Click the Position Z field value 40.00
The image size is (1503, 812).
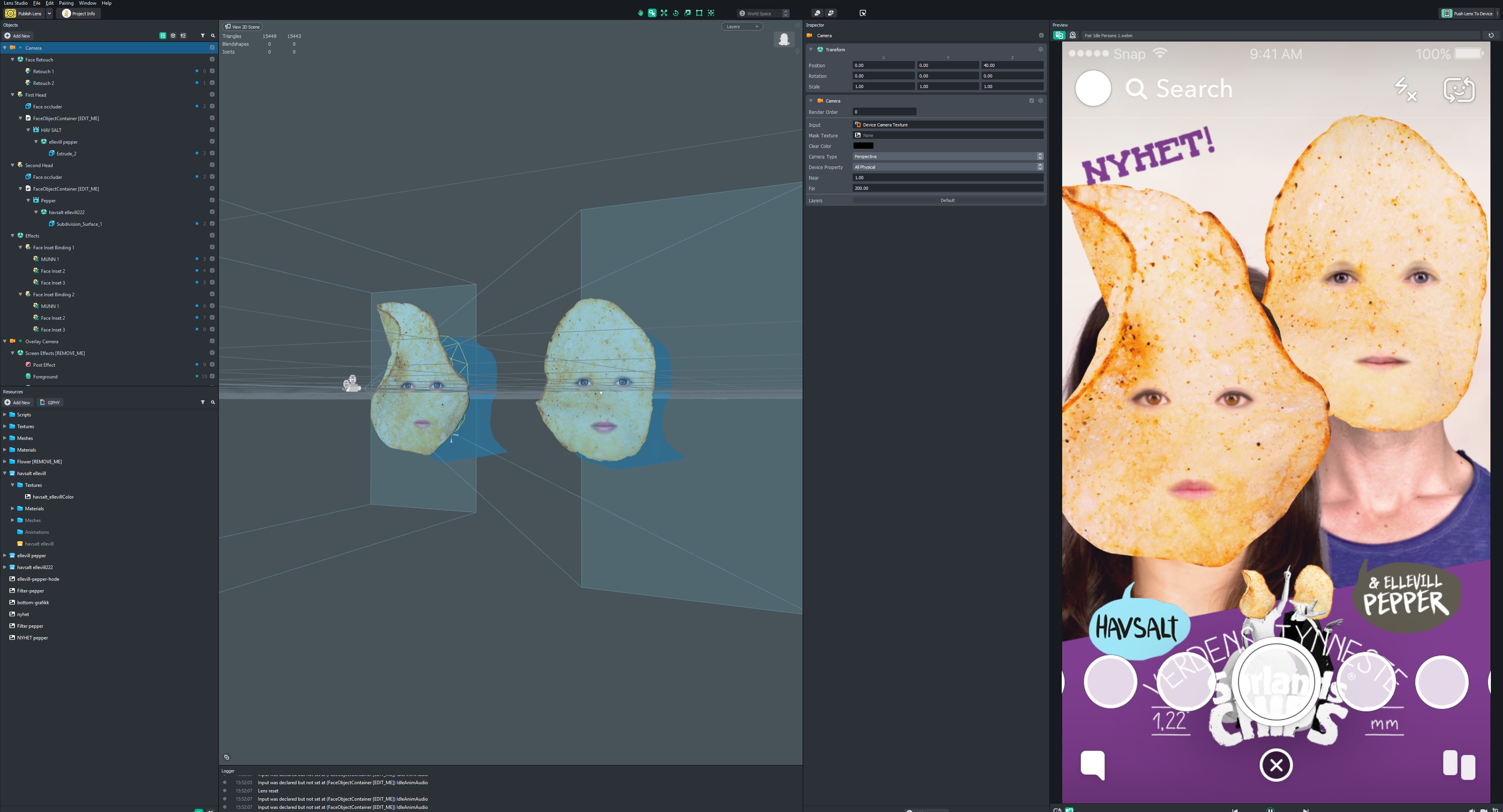[1012, 65]
